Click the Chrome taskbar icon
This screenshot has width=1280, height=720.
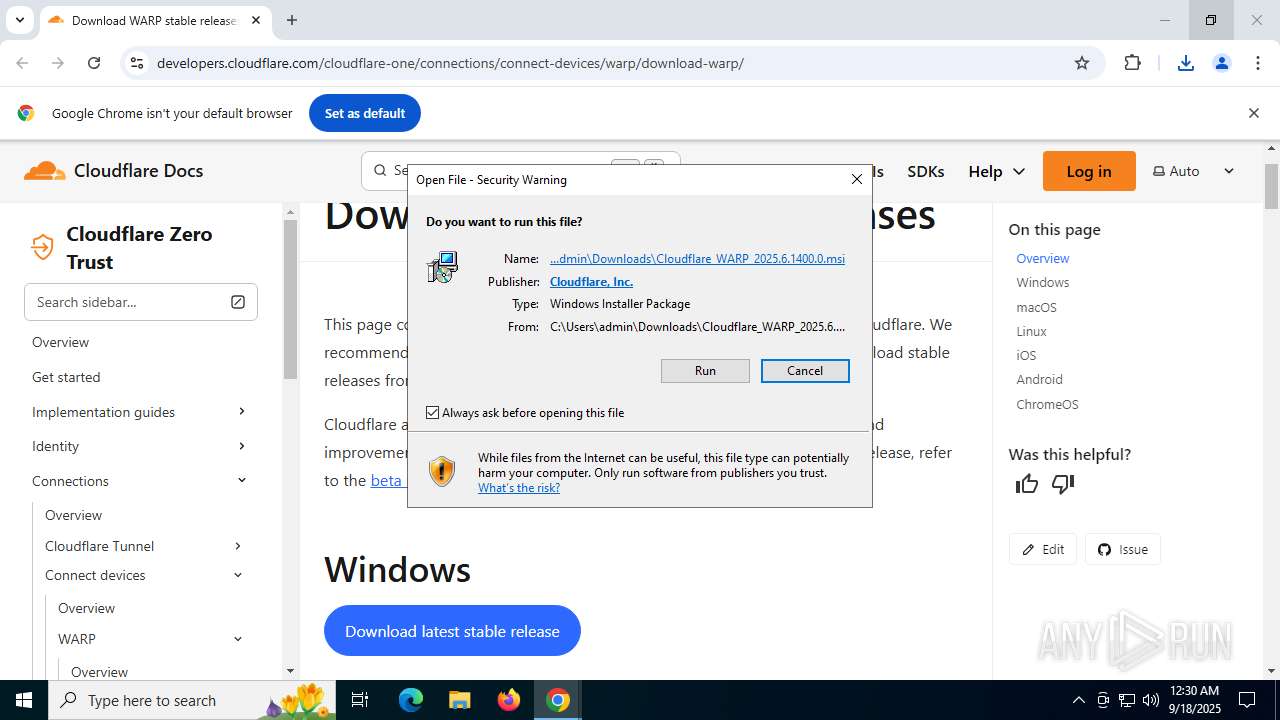tap(558, 700)
